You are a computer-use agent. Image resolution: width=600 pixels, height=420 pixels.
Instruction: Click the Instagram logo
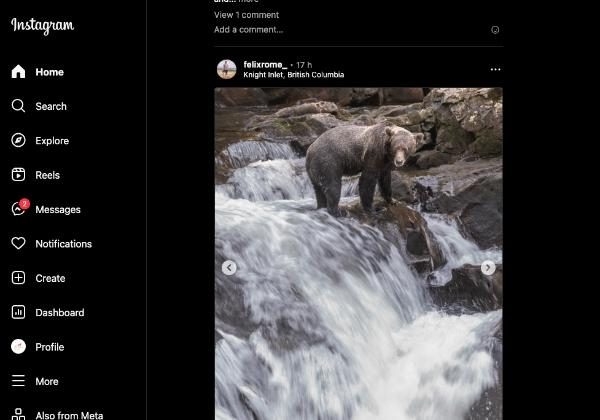point(42,26)
